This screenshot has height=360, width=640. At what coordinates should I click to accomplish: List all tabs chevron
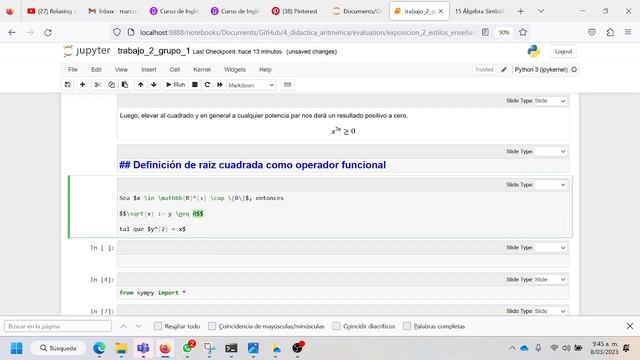coord(541,11)
